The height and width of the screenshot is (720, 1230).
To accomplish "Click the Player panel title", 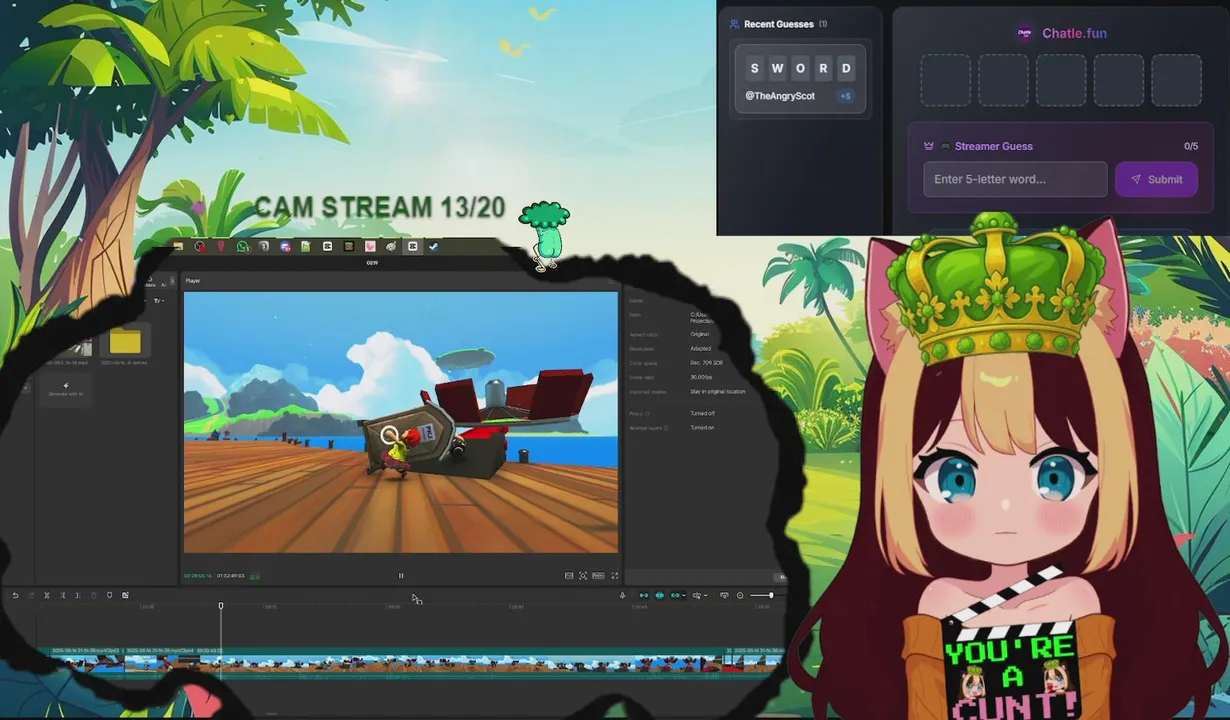I will [193, 281].
